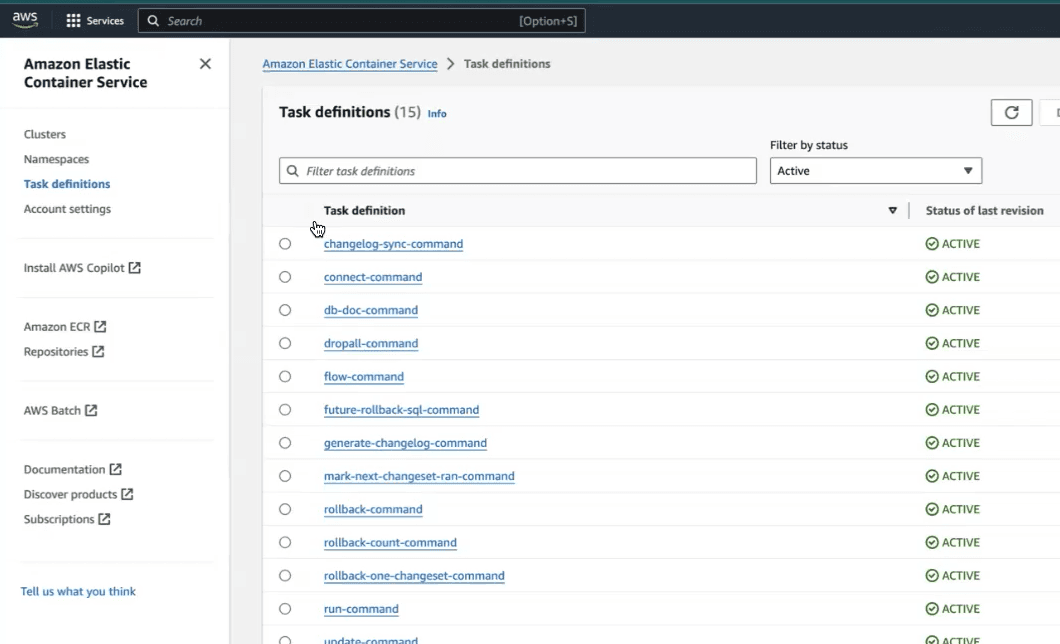1060x644 pixels.
Task: Click the Amazon Elastic Container Service breadcrumb
Action: coord(350,64)
